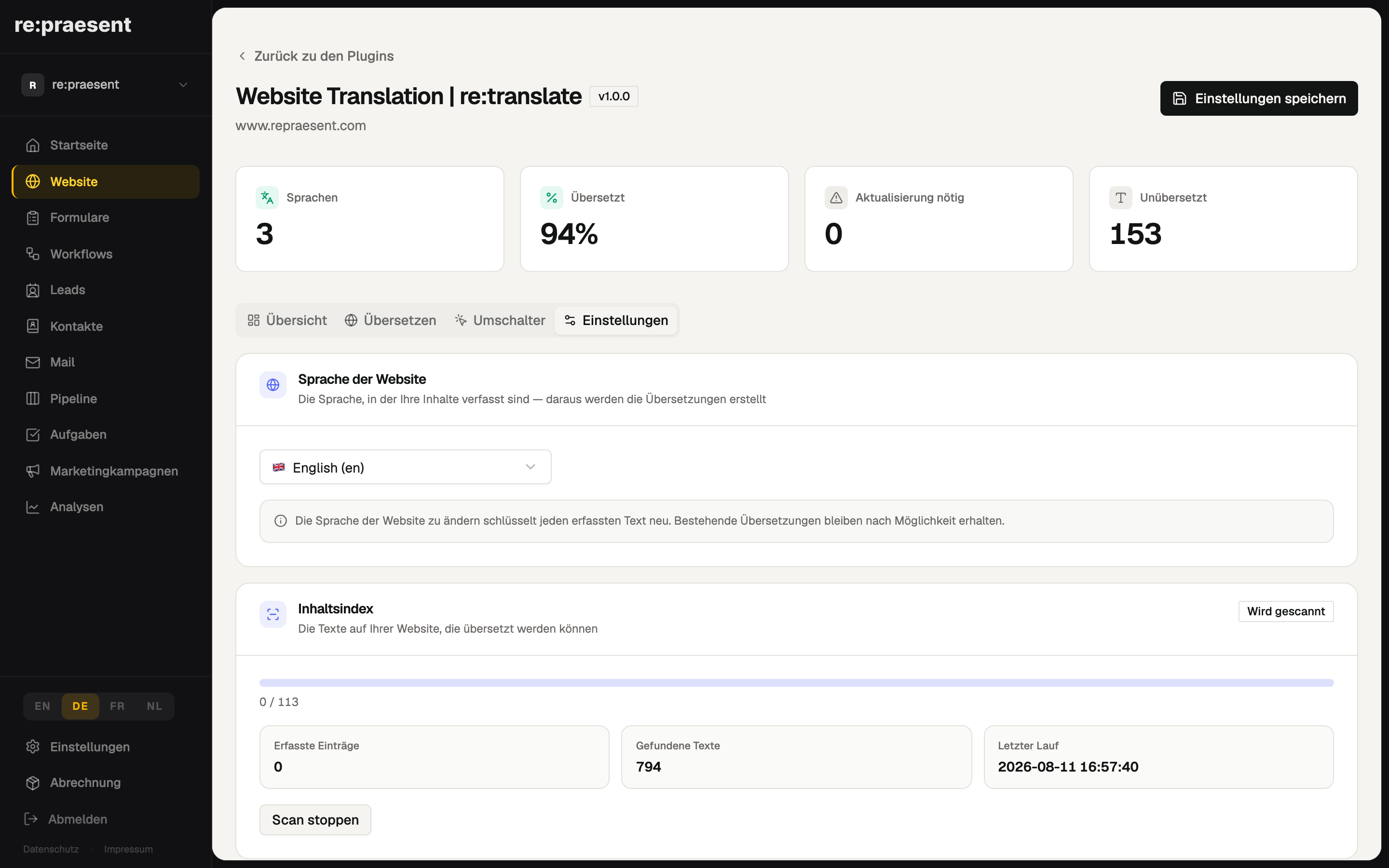Open the Datenschutz link
This screenshot has width=1389, height=868.
click(51, 849)
